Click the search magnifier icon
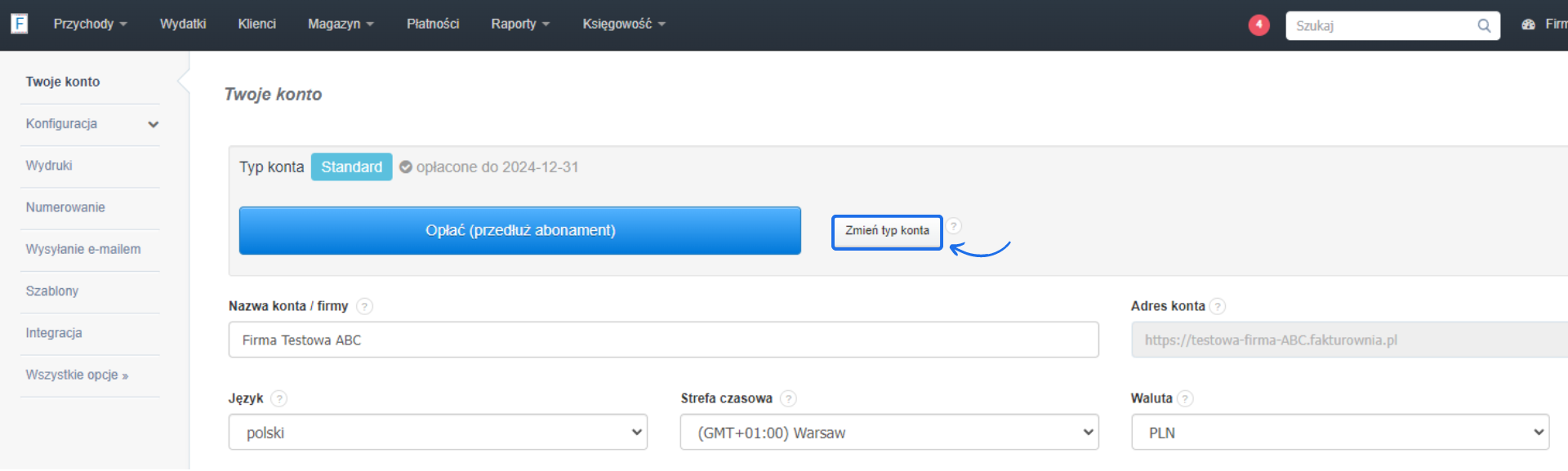The height and width of the screenshot is (471, 1568). tap(1484, 25)
